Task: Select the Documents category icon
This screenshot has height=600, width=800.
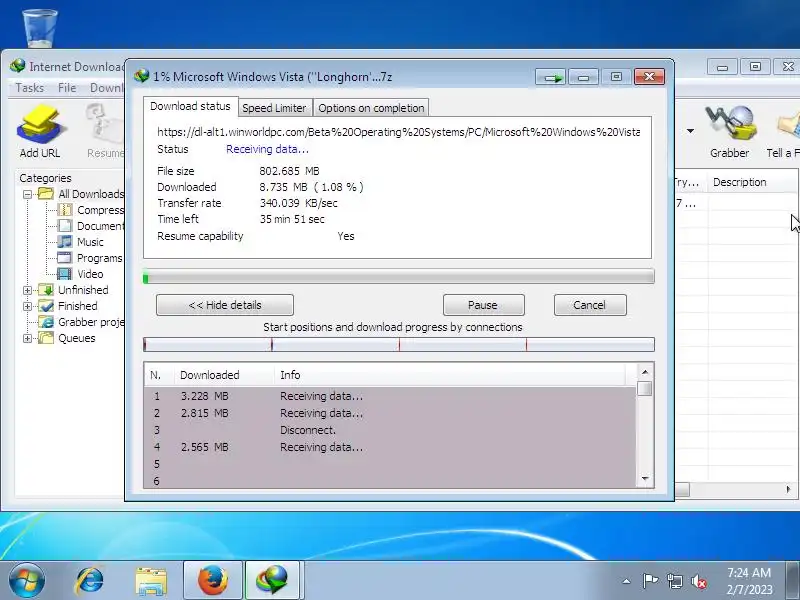Action: click(x=64, y=226)
